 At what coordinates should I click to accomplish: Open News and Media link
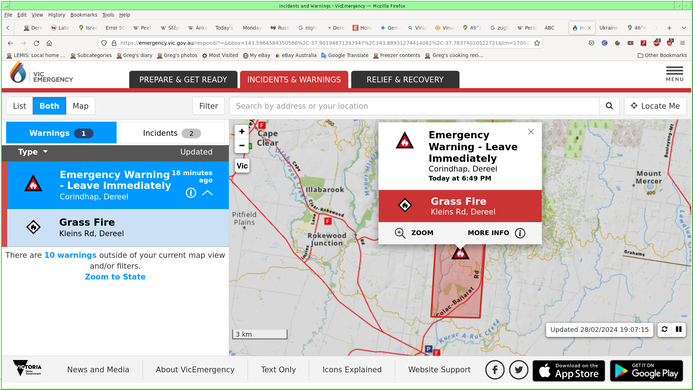click(98, 370)
